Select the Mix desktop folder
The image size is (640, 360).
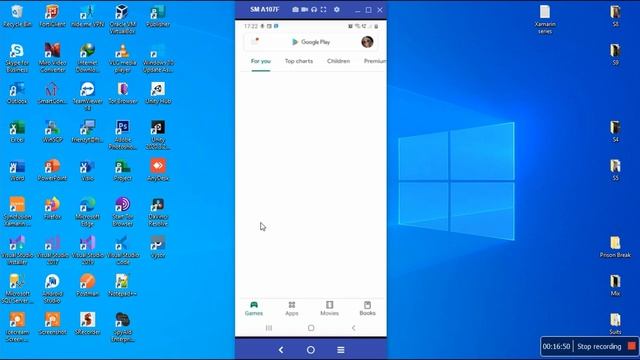tap(615, 285)
